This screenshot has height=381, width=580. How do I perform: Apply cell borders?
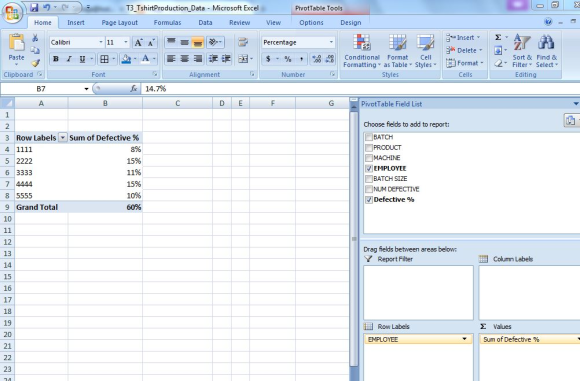104,59
